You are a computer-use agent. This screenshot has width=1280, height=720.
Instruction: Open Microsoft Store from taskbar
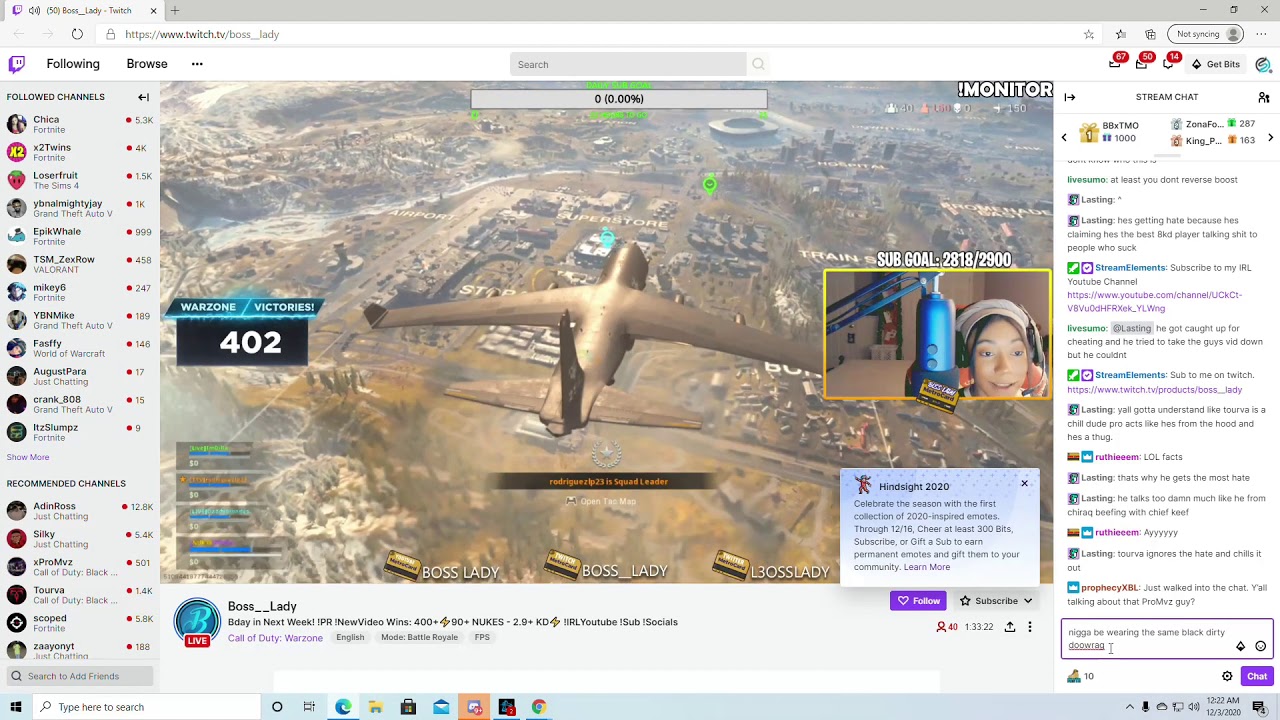408,707
